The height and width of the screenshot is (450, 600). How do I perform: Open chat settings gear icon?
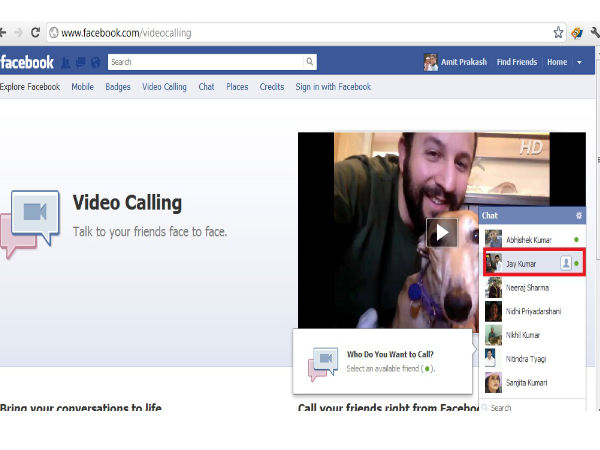(579, 216)
